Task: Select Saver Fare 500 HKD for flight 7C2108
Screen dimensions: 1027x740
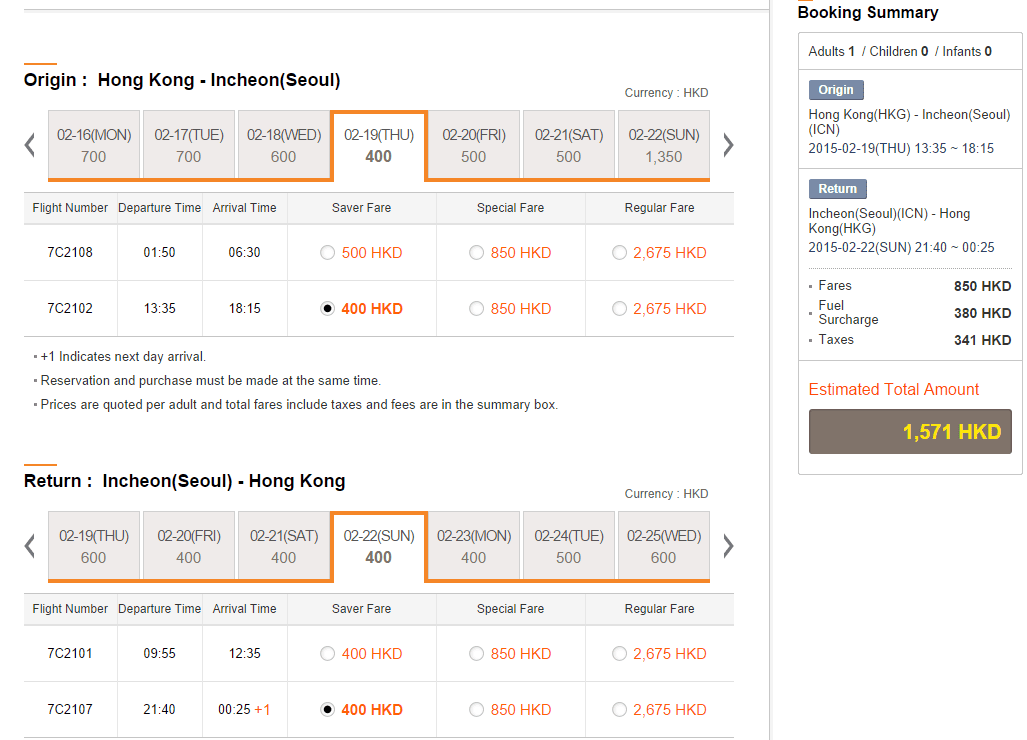Action: [328, 253]
